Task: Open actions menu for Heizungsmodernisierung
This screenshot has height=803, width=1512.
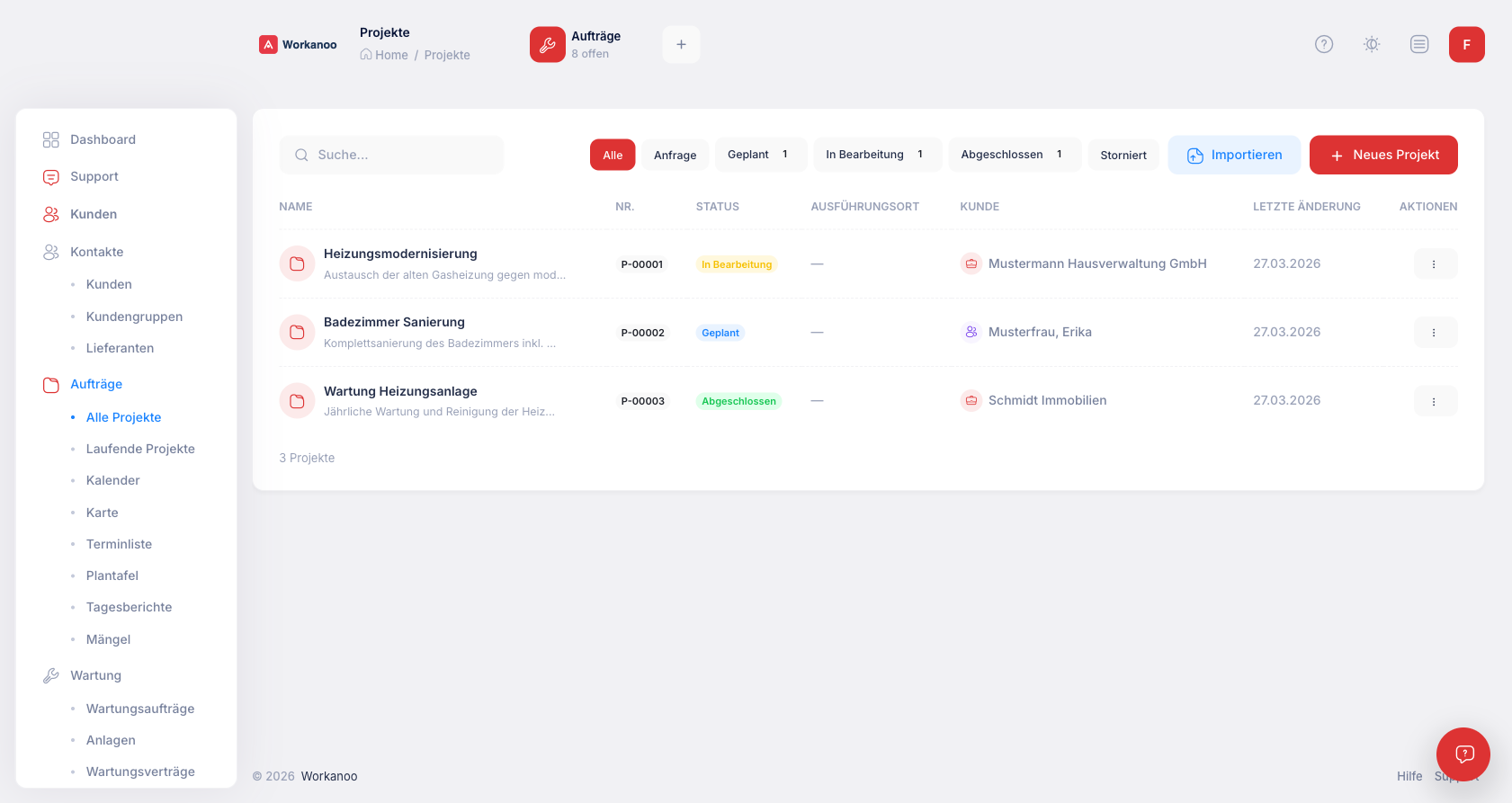Action: click(1435, 263)
